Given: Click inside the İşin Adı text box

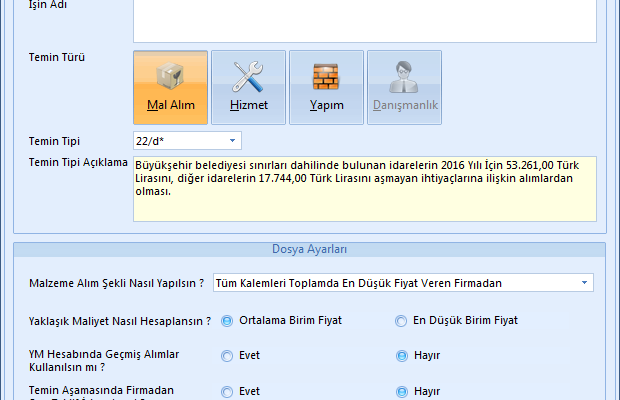Looking at the screenshot, I should 365,20.
